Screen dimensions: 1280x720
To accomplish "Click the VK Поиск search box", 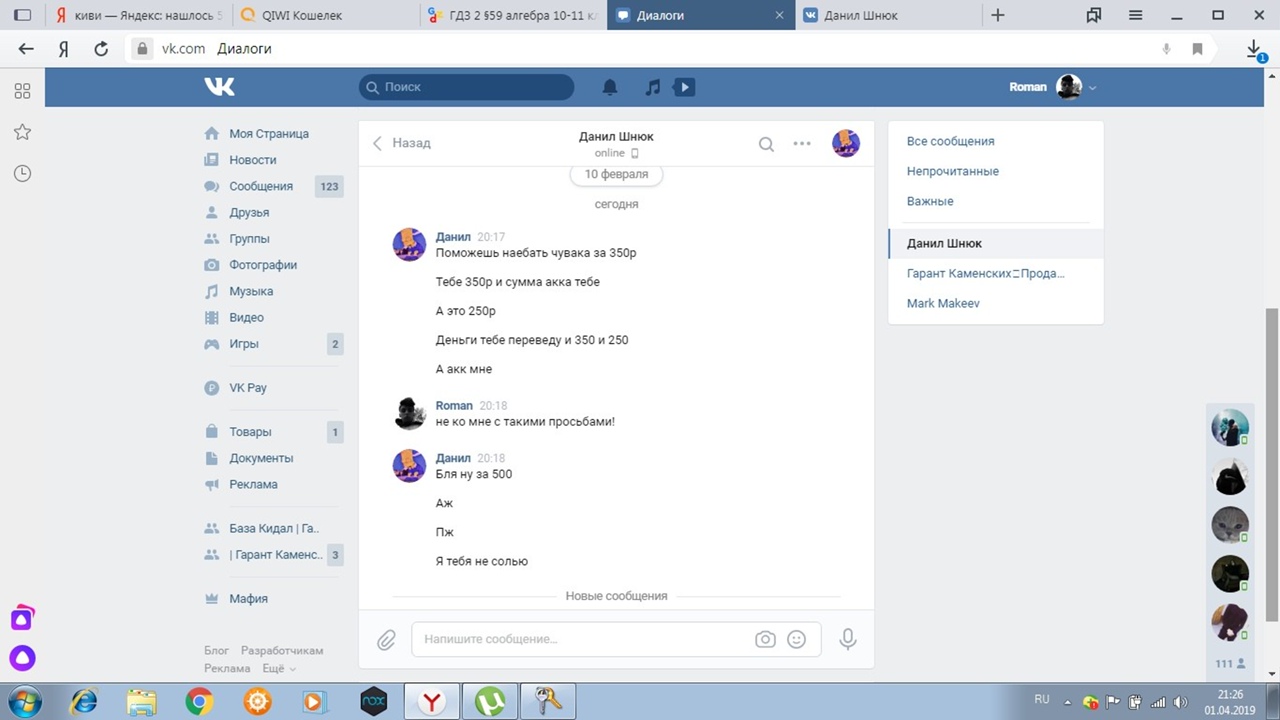I will coord(468,87).
